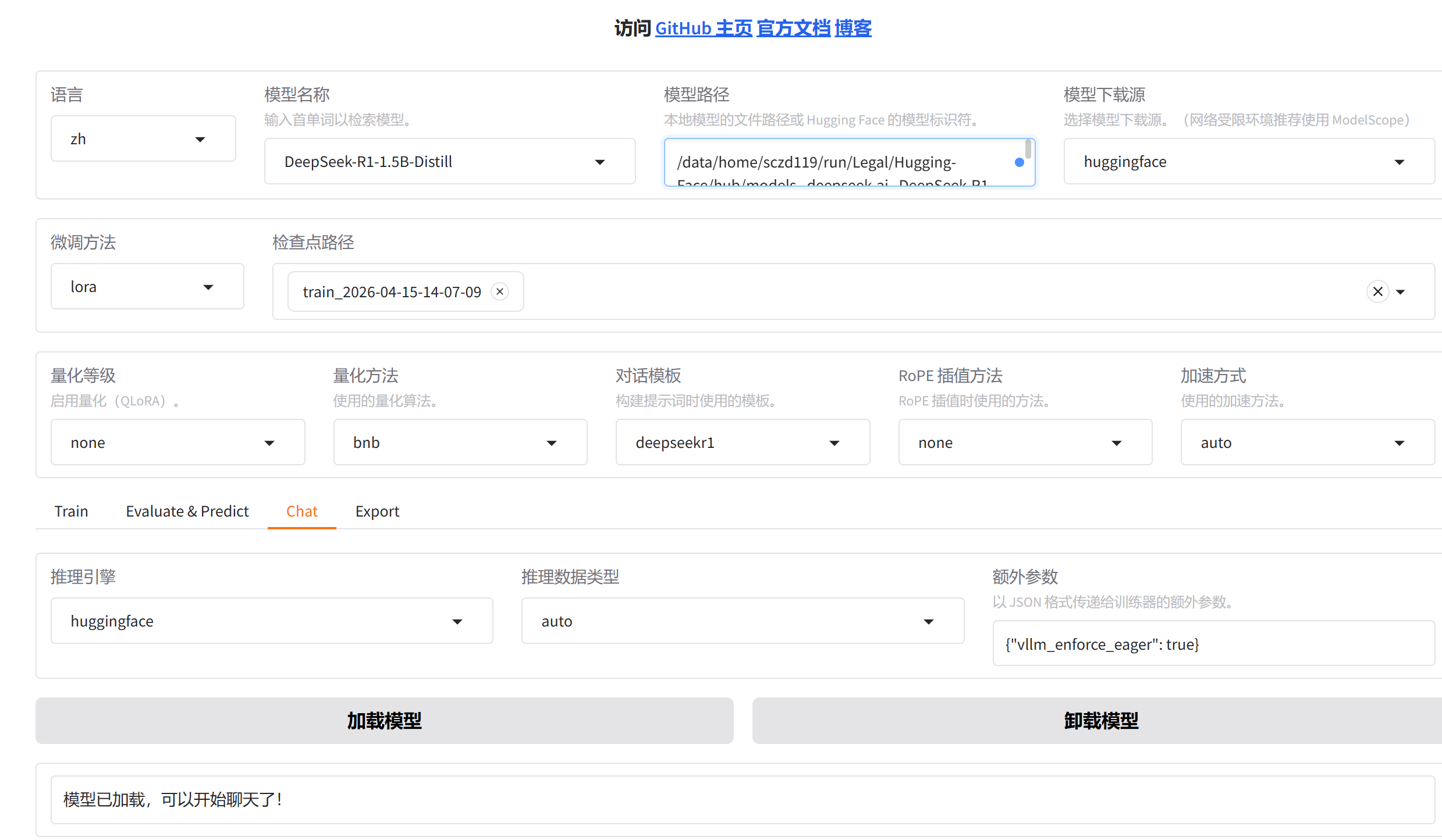Click the extra arguments JSON input field
The height and width of the screenshot is (840, 1442).
click(1213, 644)
